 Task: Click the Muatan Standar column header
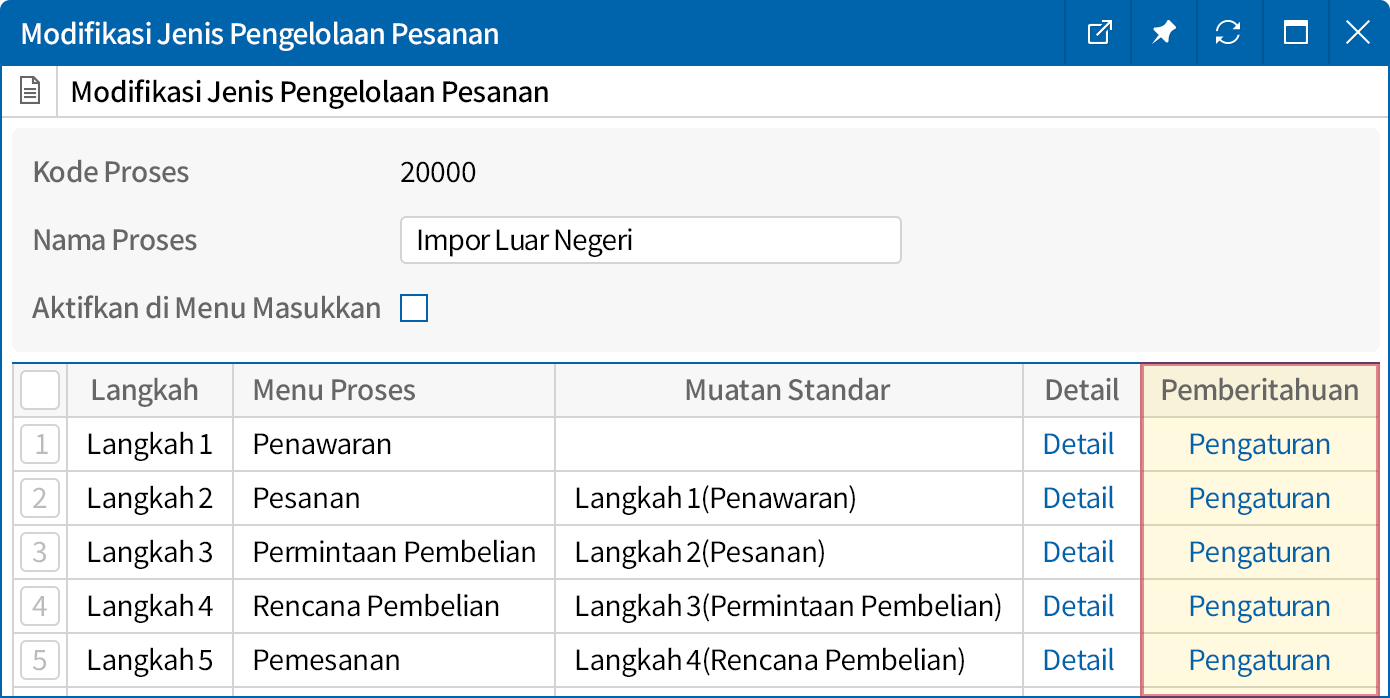click(x=787, y=390)
